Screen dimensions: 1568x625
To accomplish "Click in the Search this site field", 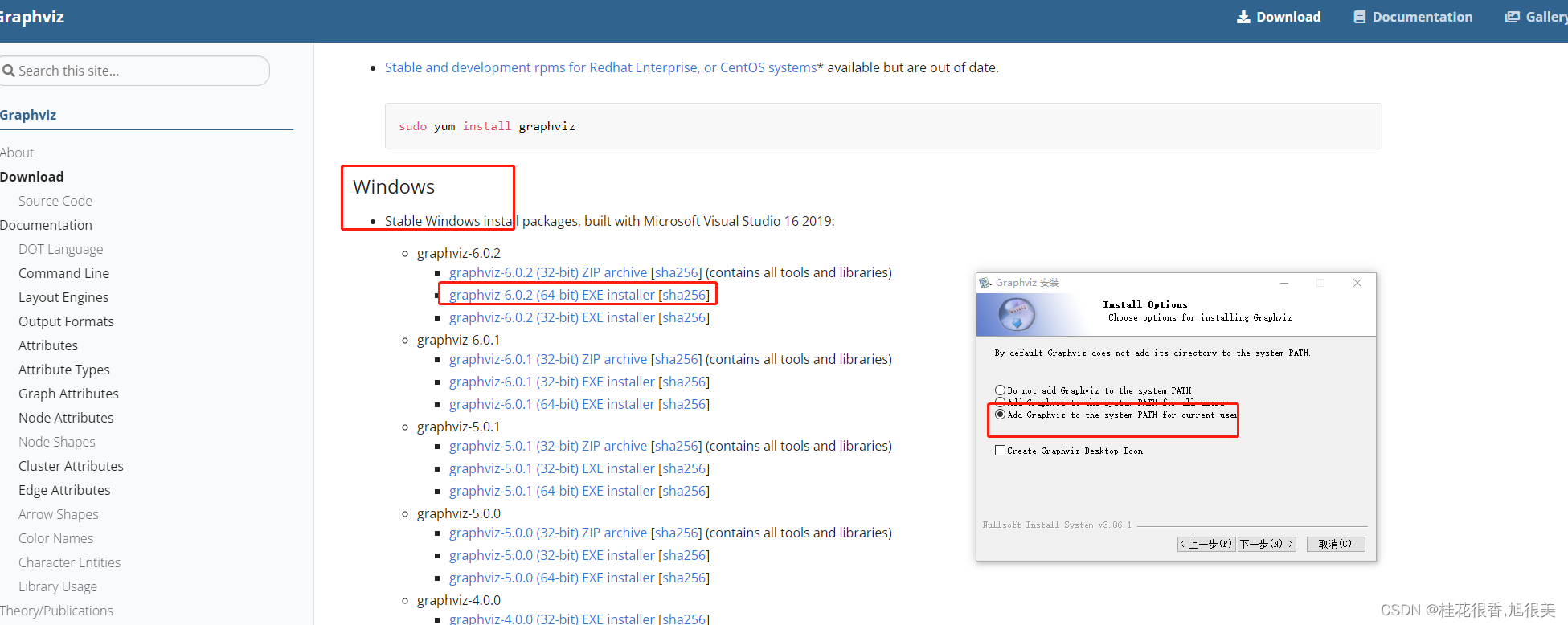I will (133, 71).
